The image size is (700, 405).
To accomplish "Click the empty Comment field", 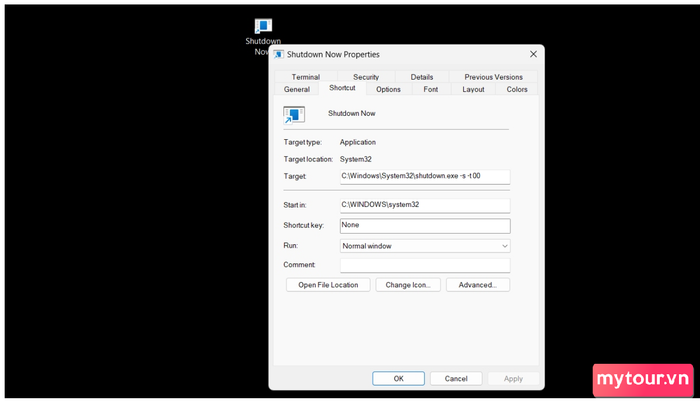I will click(425, 265).
